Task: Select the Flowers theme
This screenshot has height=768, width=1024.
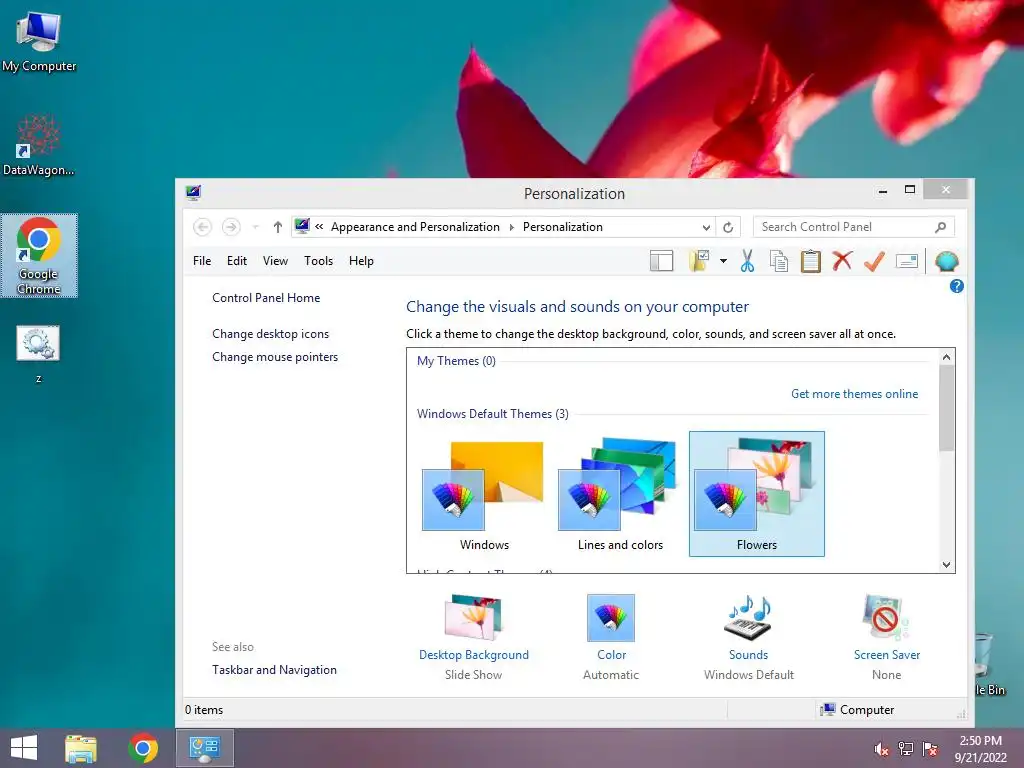Action: coord(757,494)
